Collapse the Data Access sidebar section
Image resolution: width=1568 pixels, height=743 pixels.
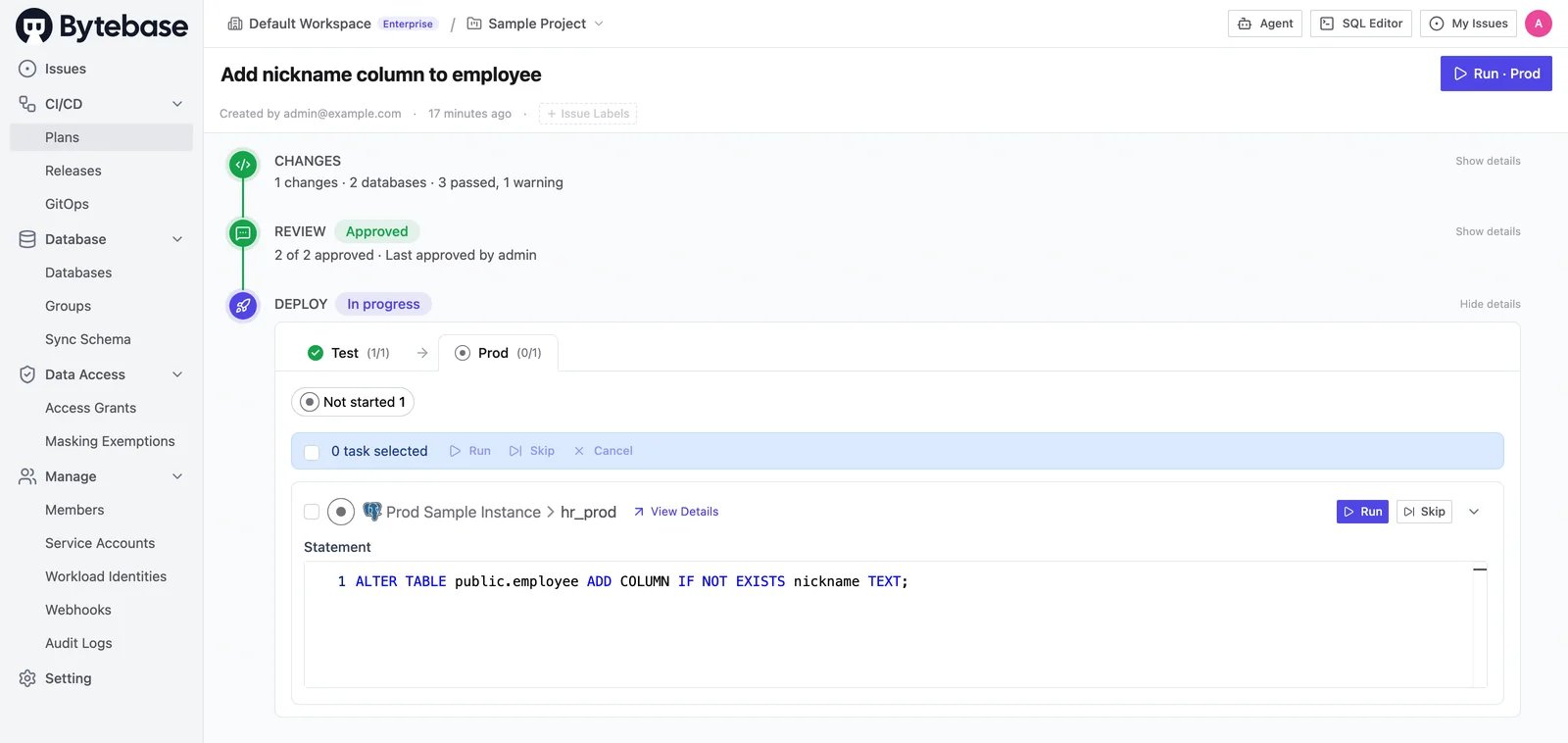(x=177, y=374)
